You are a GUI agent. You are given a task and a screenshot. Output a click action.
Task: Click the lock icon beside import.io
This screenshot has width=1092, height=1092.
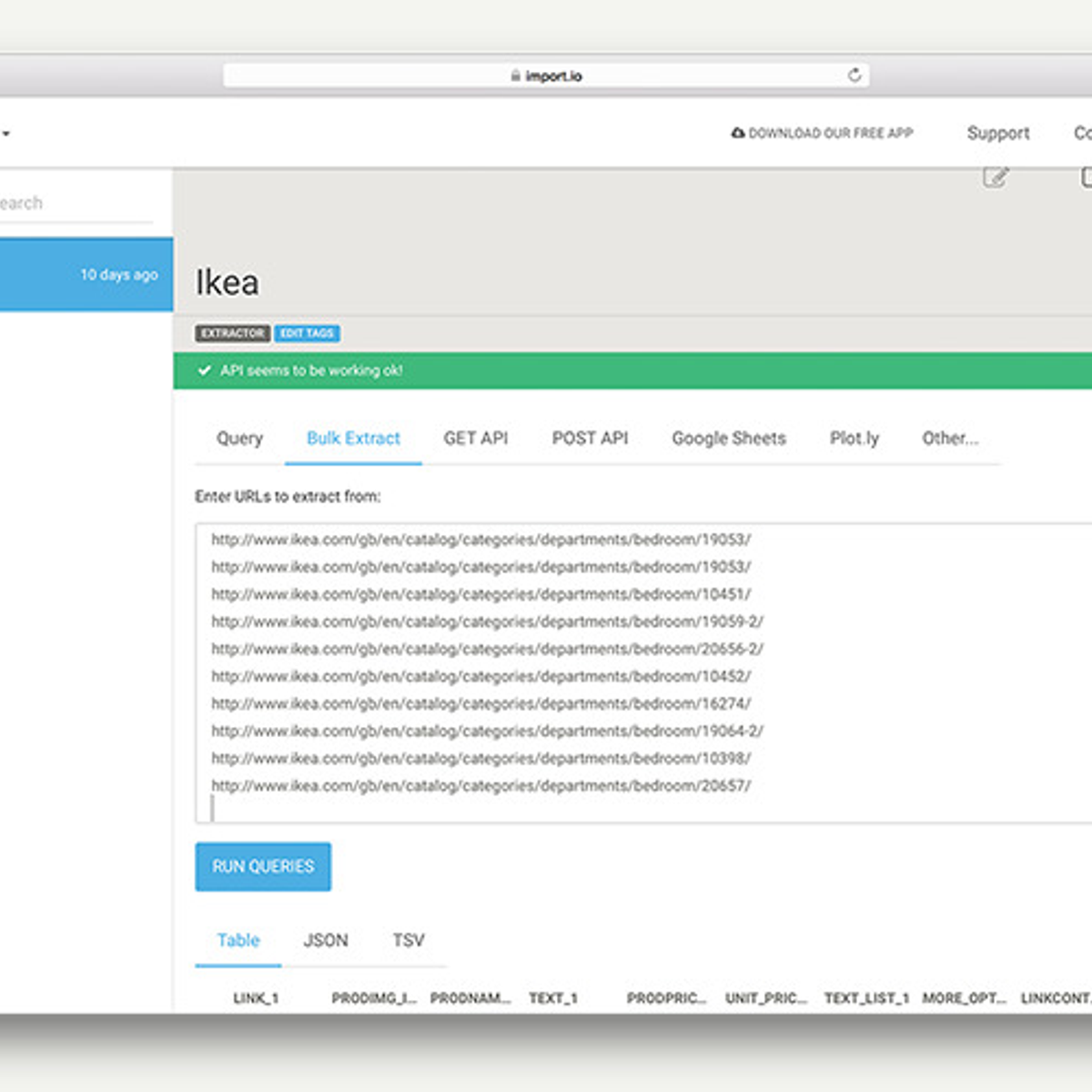[x=516, y=76]
